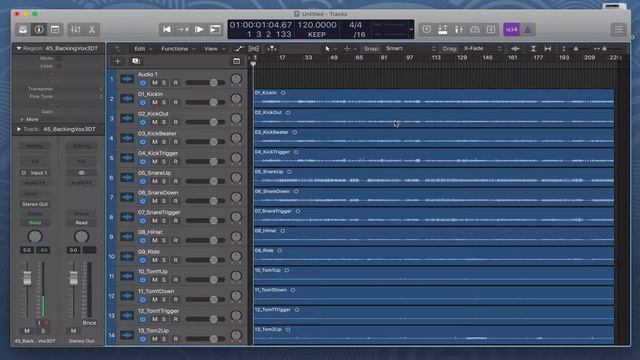Click pan knob on 04_KickTrigger track

236,158
